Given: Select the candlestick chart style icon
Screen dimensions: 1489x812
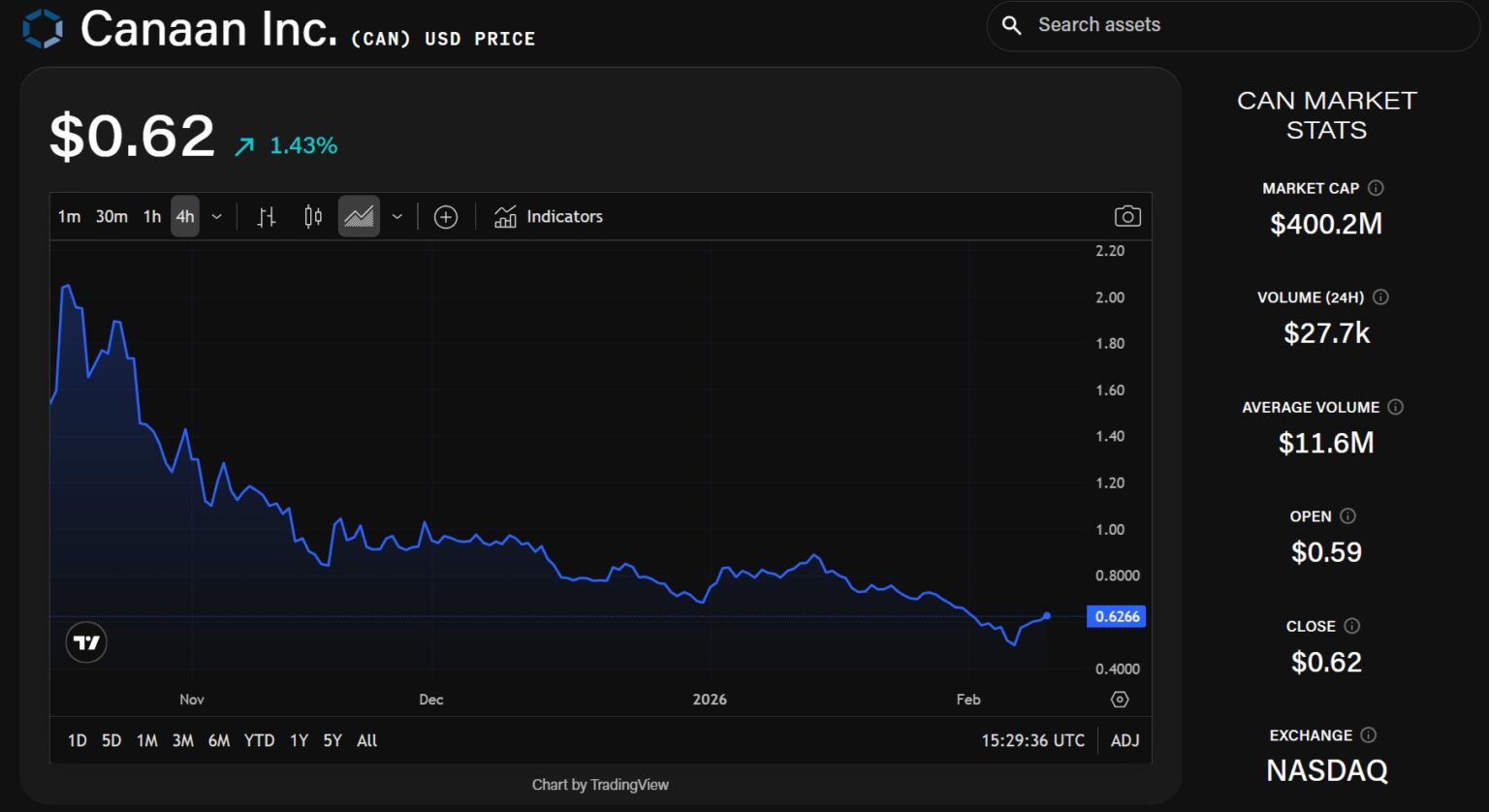Looking at the screenshot, I should click(x=313, y=217).
